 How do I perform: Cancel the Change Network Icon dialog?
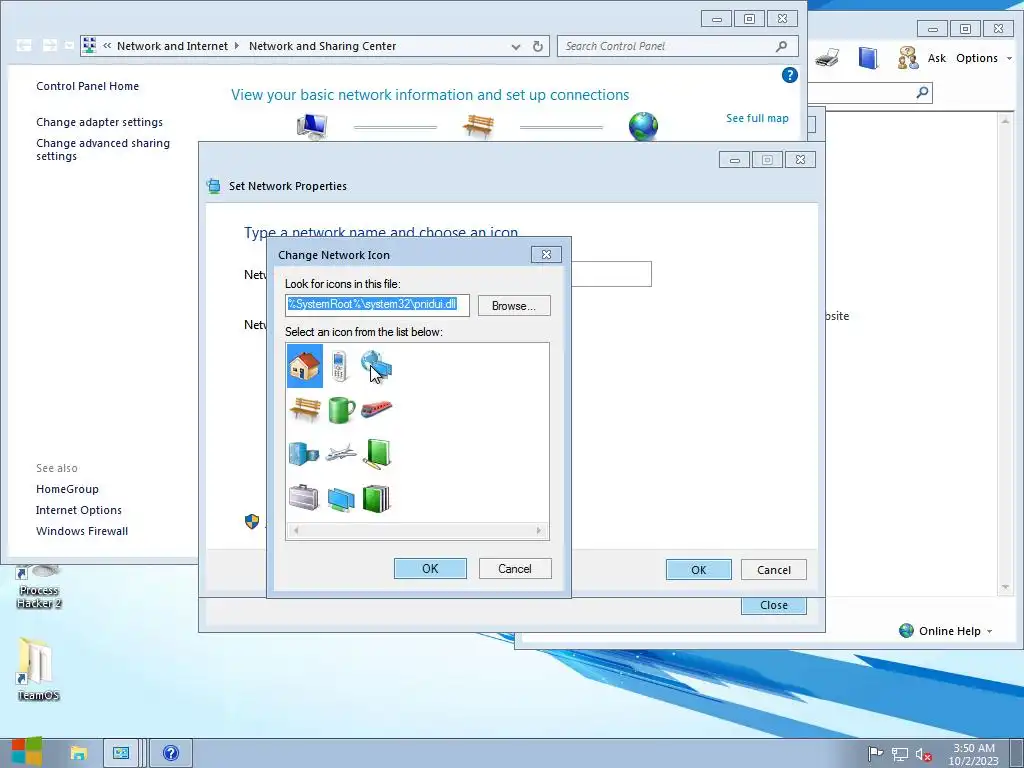tap(515, 569)
